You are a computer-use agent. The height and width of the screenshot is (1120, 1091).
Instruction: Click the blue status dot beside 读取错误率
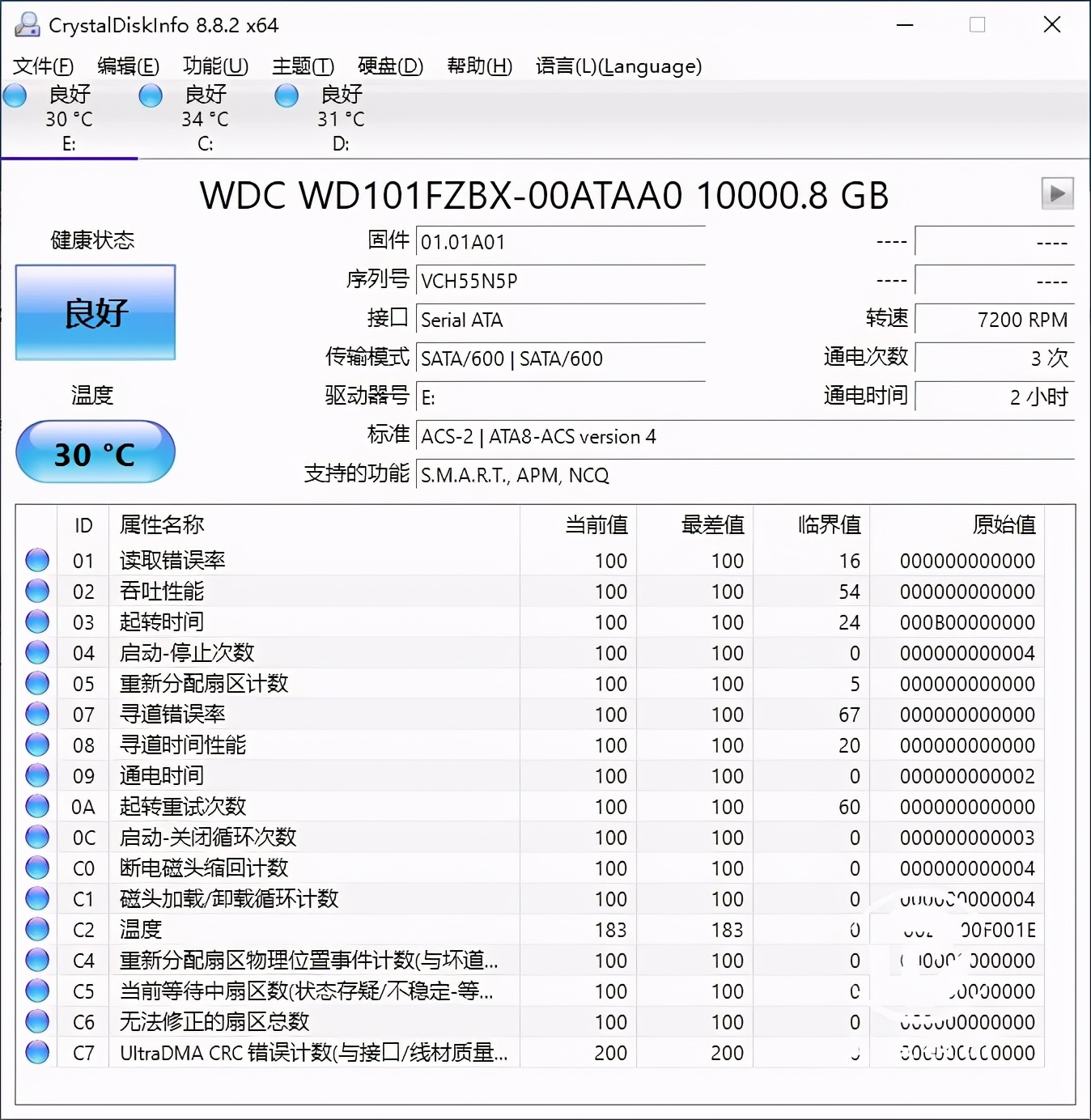36,559
